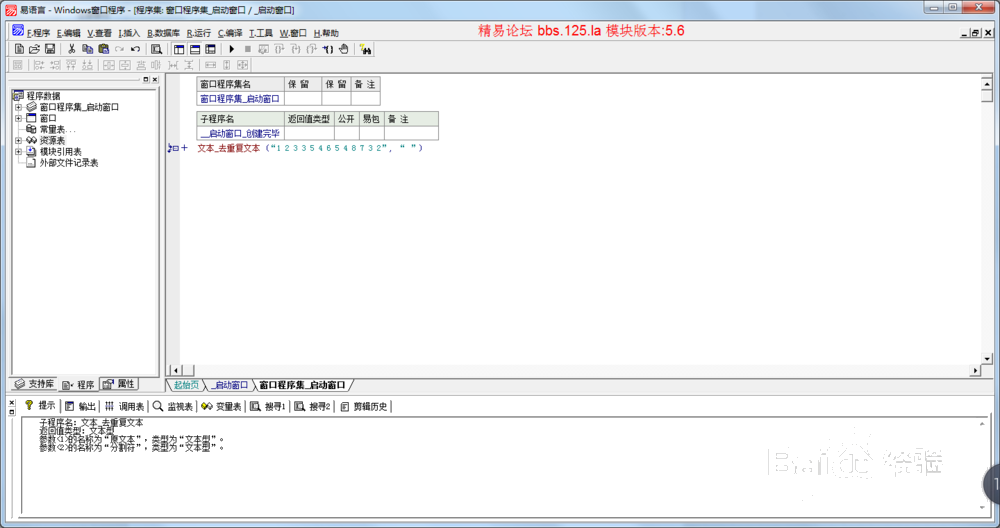Click the Cut (scissors) toolbar icon
This screenshot has width=1000, height=528.
[x=72, y=49]
